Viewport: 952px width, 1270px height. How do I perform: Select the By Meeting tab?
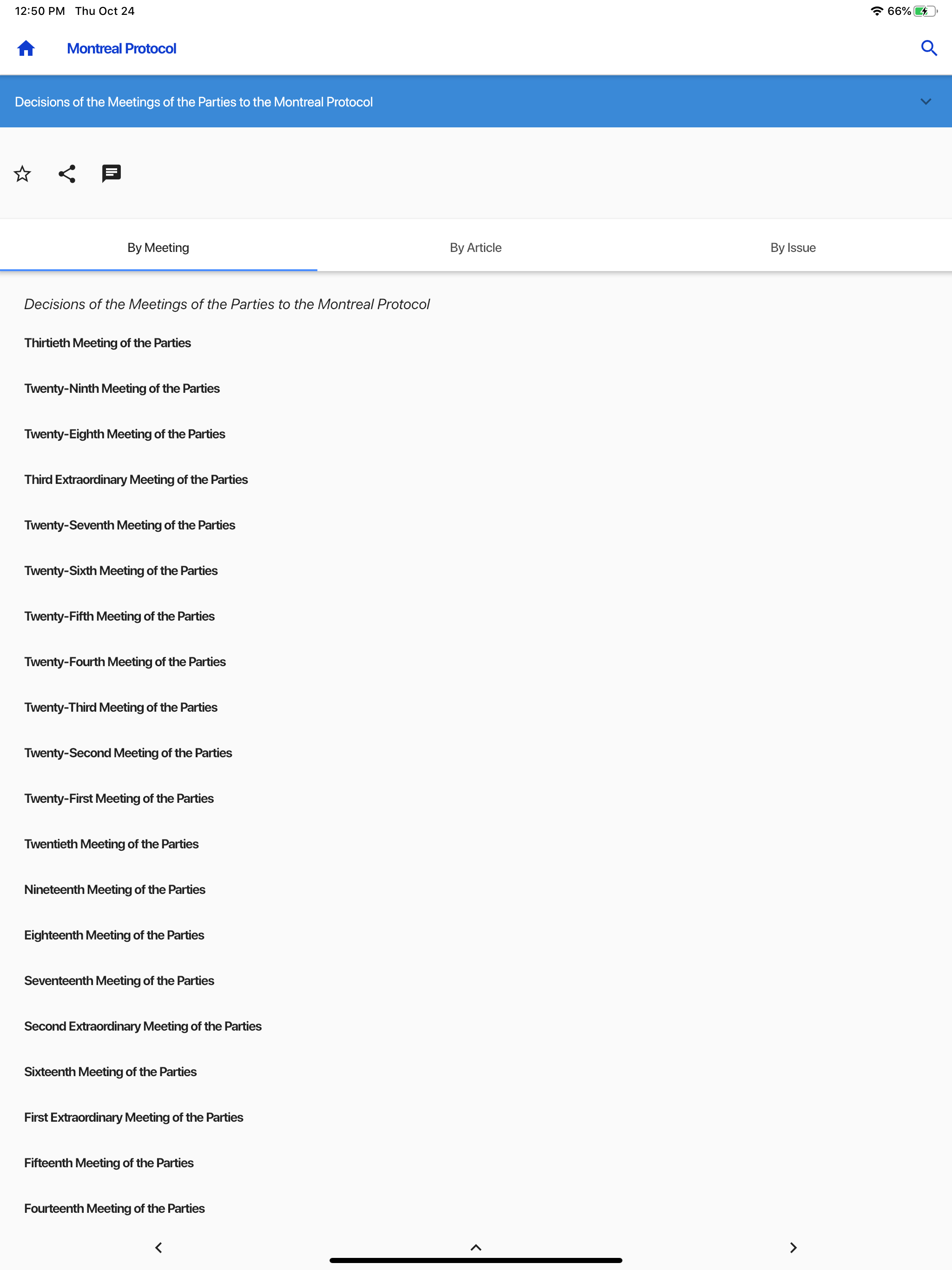(x=159, y=247)
